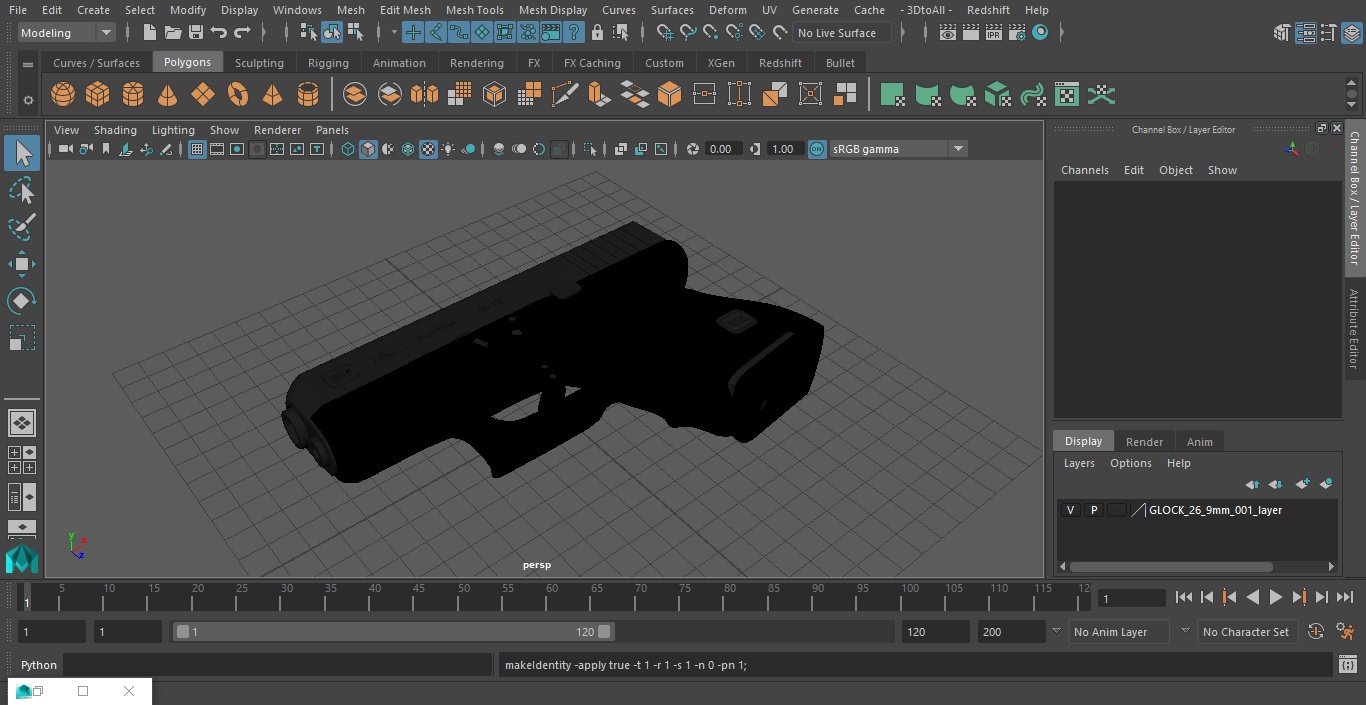The height and width of the screenshot is (705, 1366).
Task: Undo the last action with the undo arrow
Action: pos(219,33)
